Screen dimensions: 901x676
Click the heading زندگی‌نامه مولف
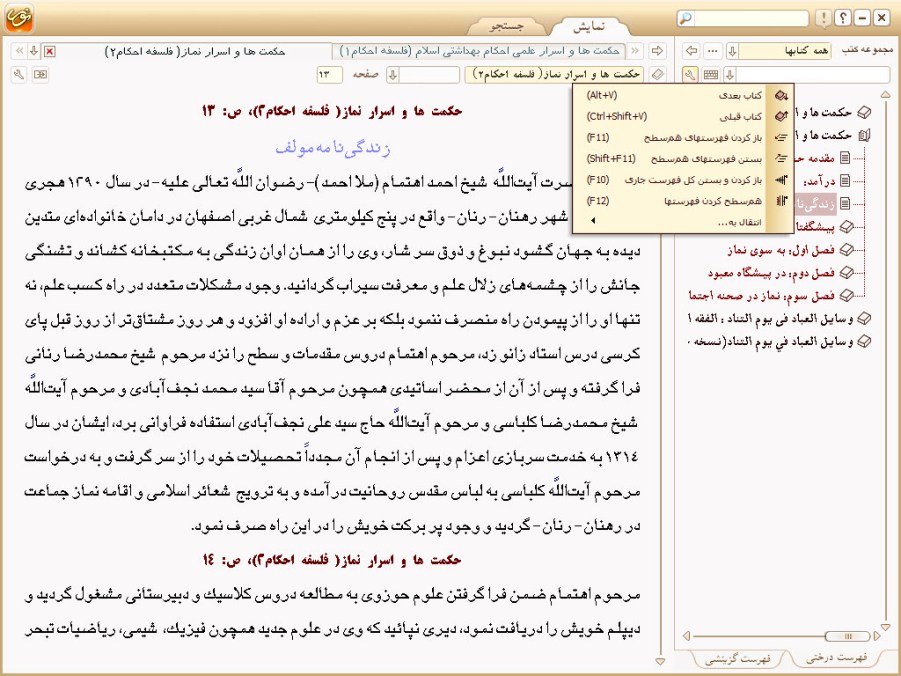(x=333, y=147)
